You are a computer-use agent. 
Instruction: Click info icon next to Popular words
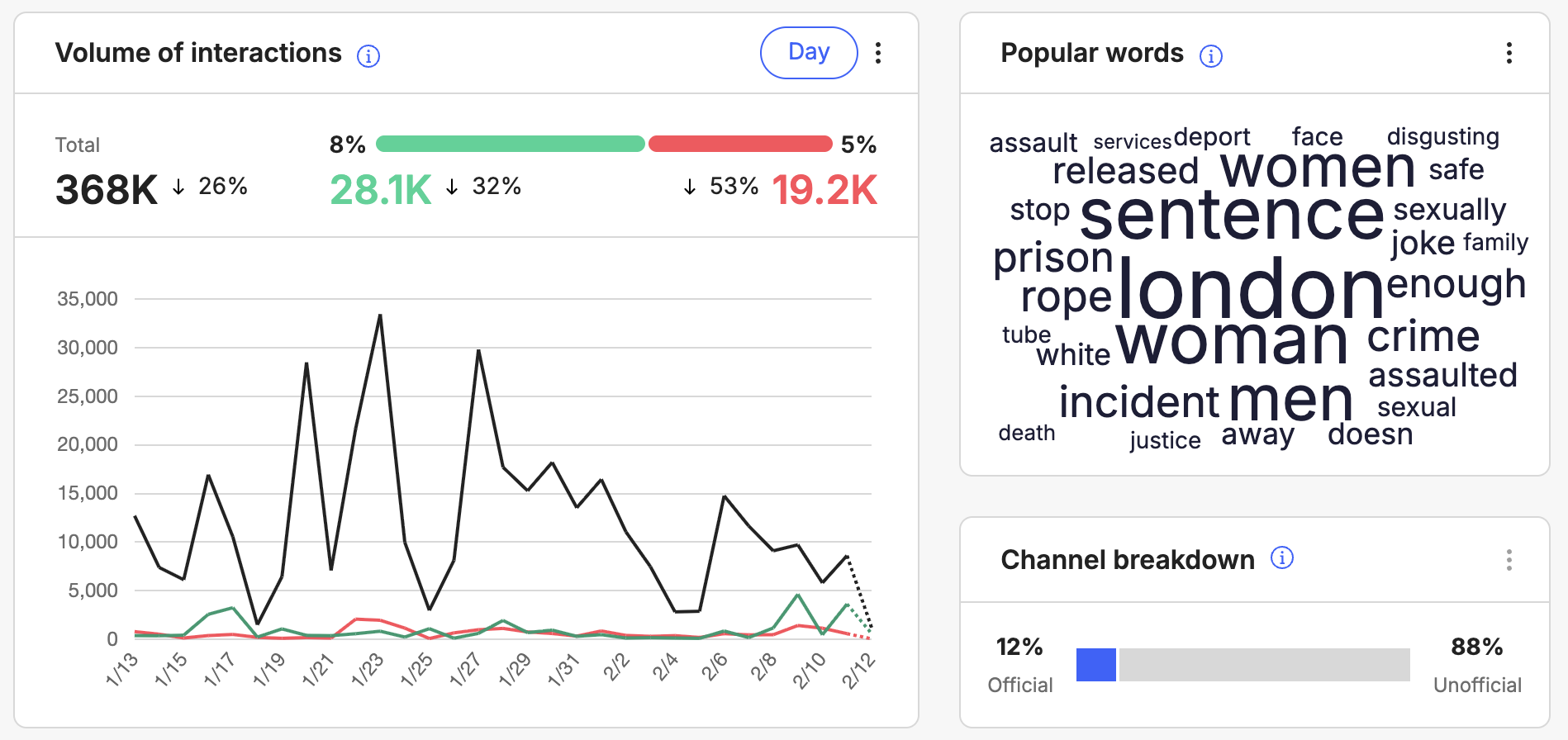(1210, 56)
